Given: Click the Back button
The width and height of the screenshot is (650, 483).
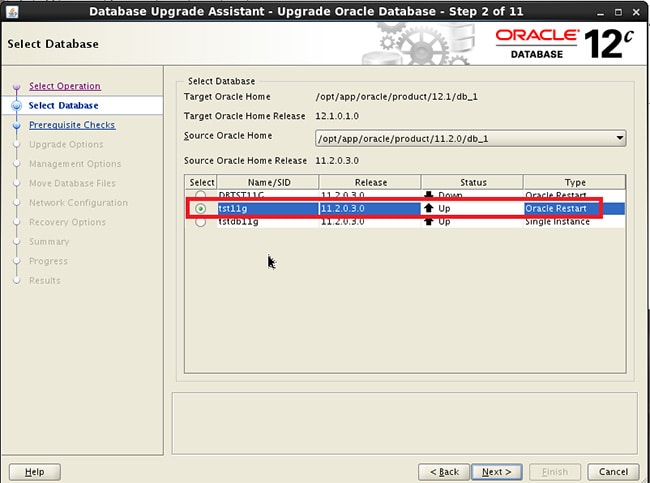Looking at the screenshot, I should pyautogui.click(x=444, y=472).
